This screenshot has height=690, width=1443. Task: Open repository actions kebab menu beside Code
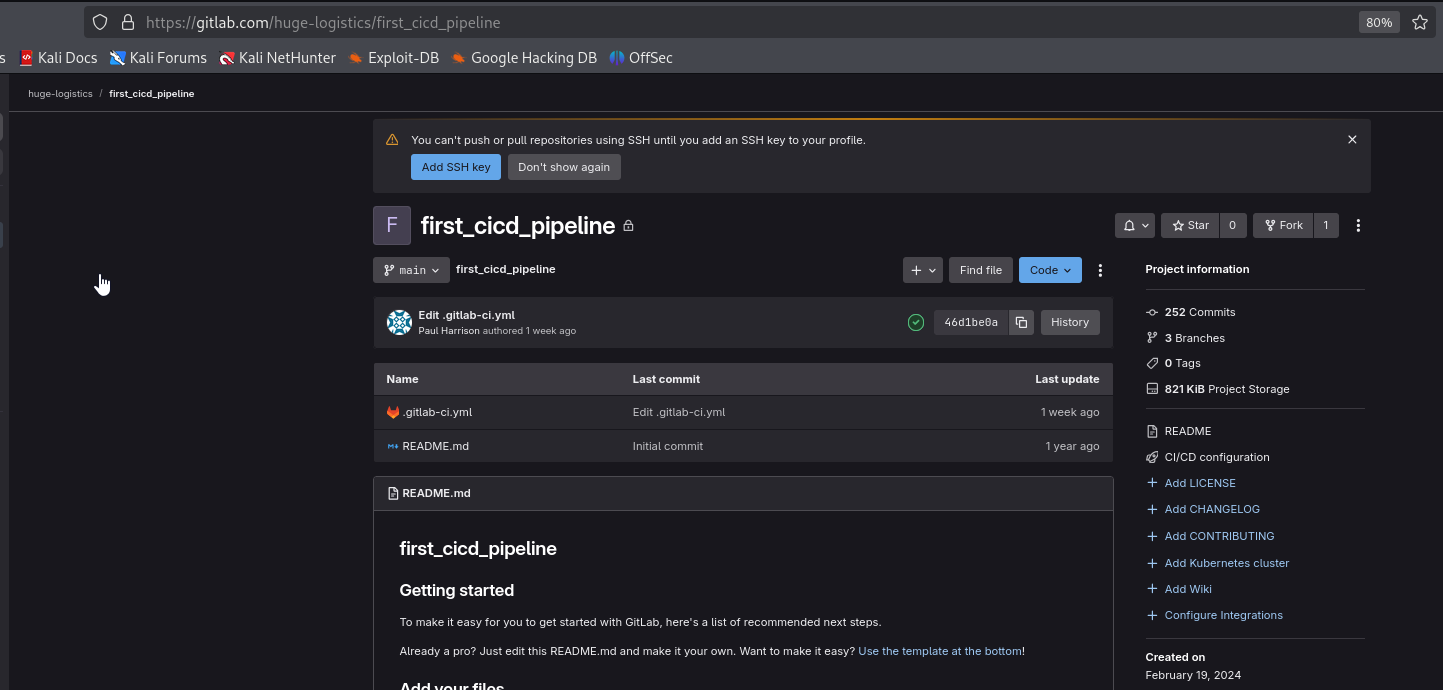(1100, 270)
